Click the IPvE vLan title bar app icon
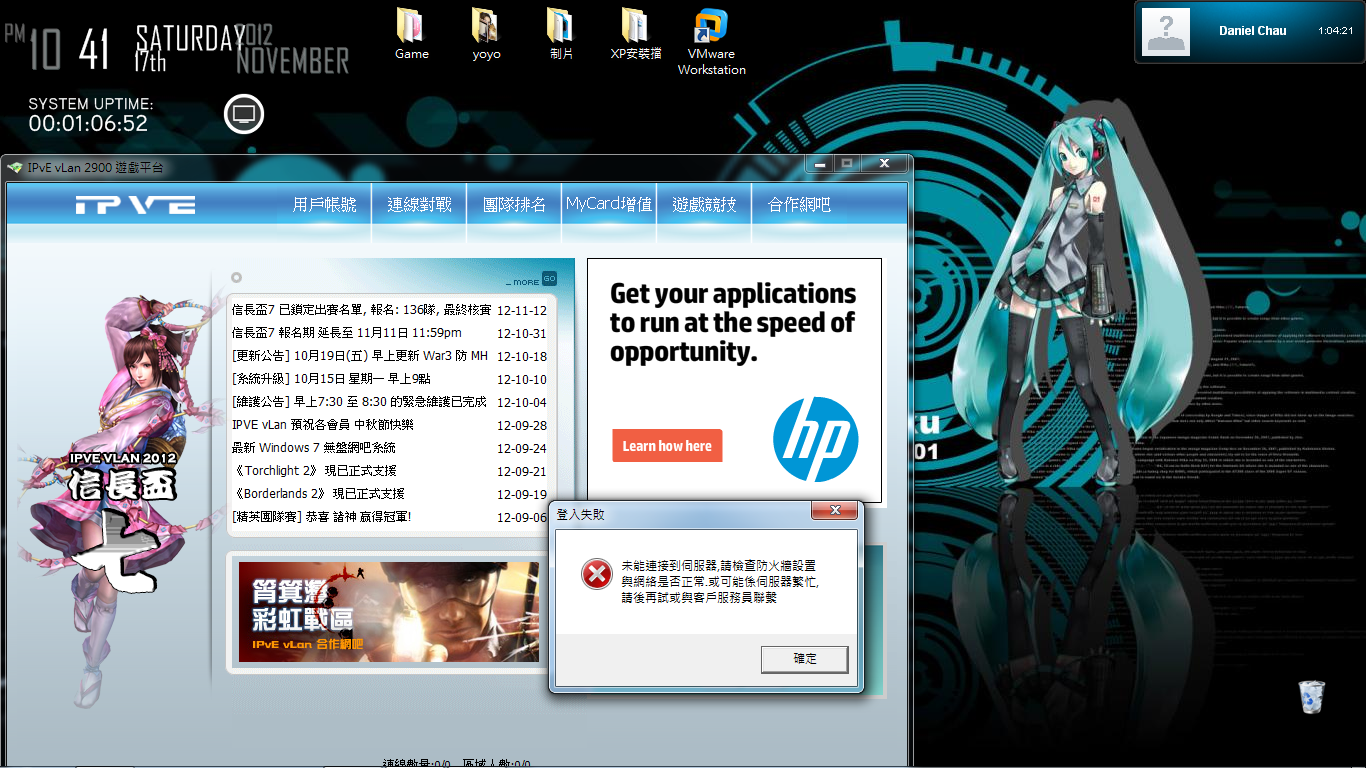This screenshot has width=1366, height=768. pos(15,167)
